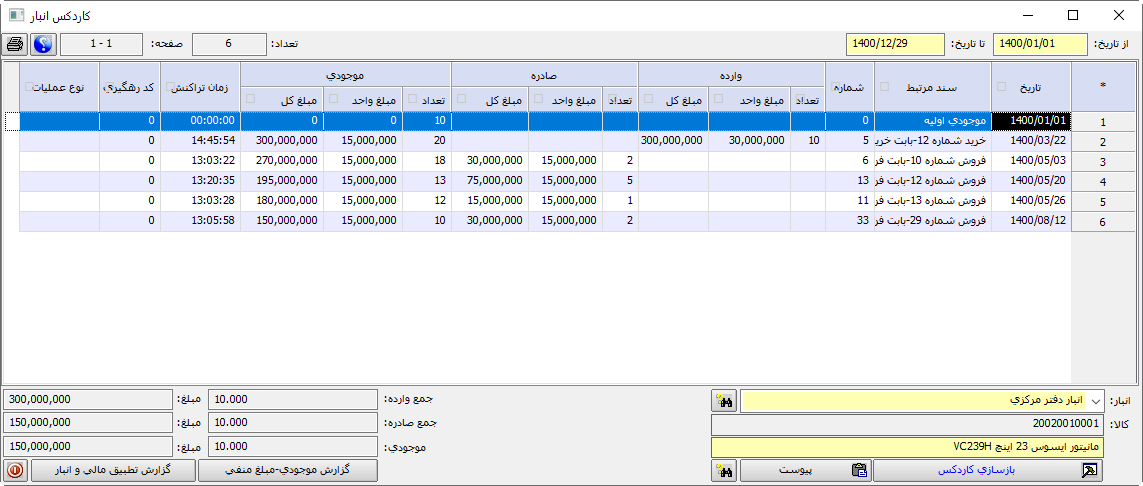Toggle the checkbox in the نوع عملیات column header

coord(29,86)
